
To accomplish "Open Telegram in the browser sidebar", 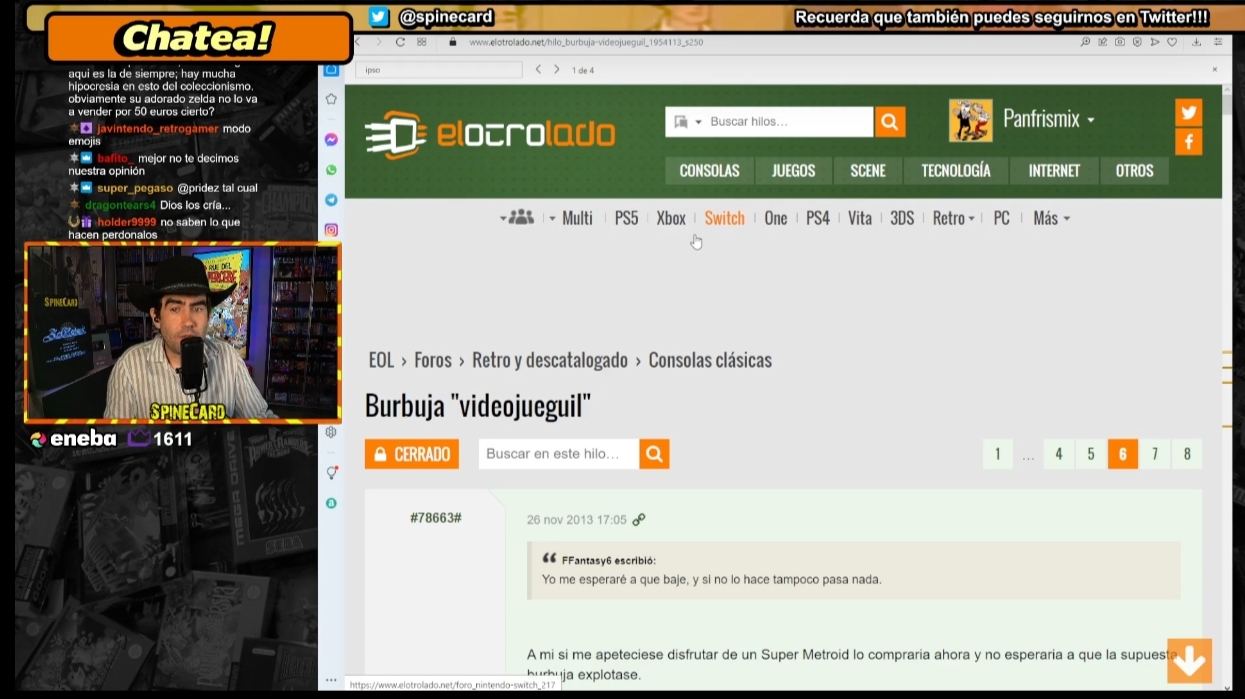I will click(331, 200).
